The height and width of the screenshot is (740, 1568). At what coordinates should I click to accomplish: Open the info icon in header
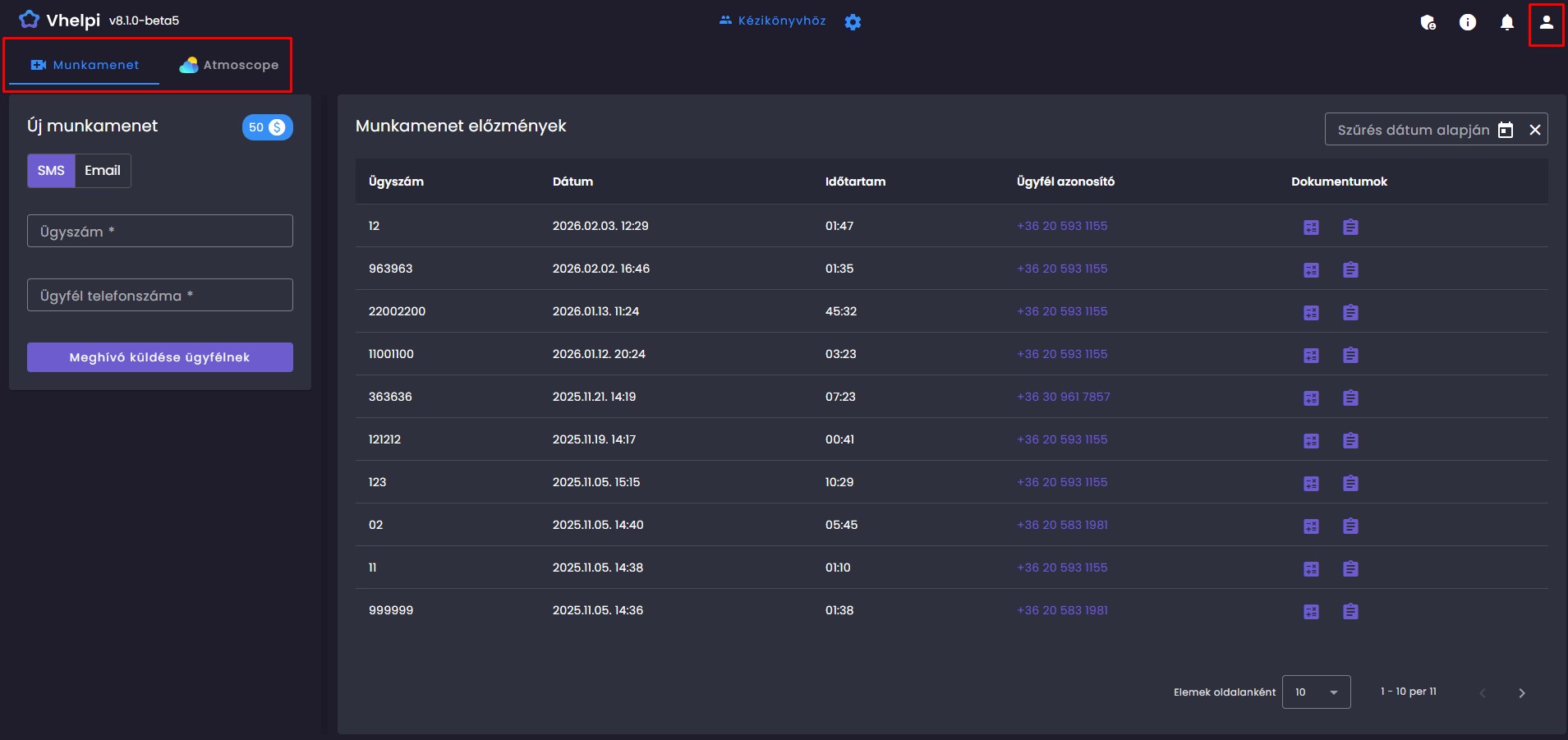coord(1467,23)
